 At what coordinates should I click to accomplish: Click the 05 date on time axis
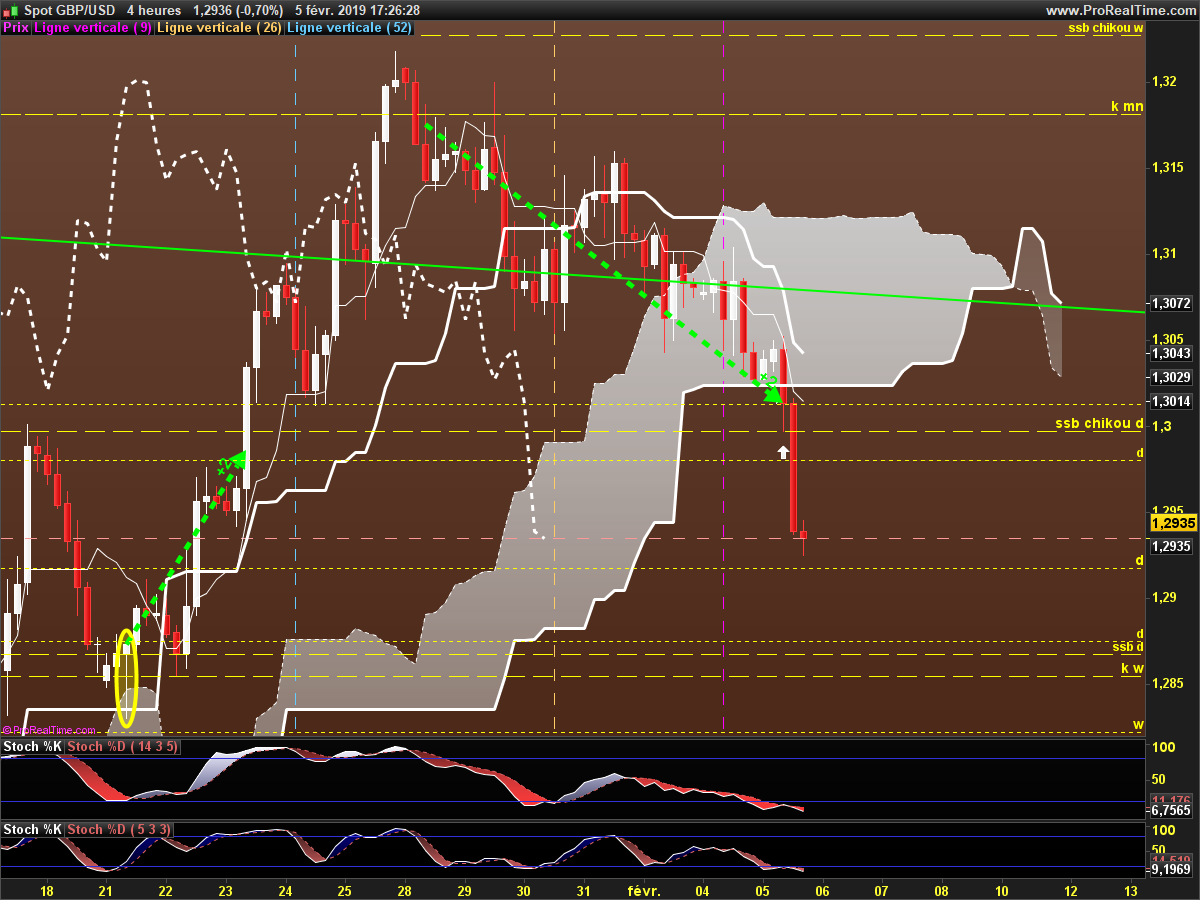coord(762,890)
